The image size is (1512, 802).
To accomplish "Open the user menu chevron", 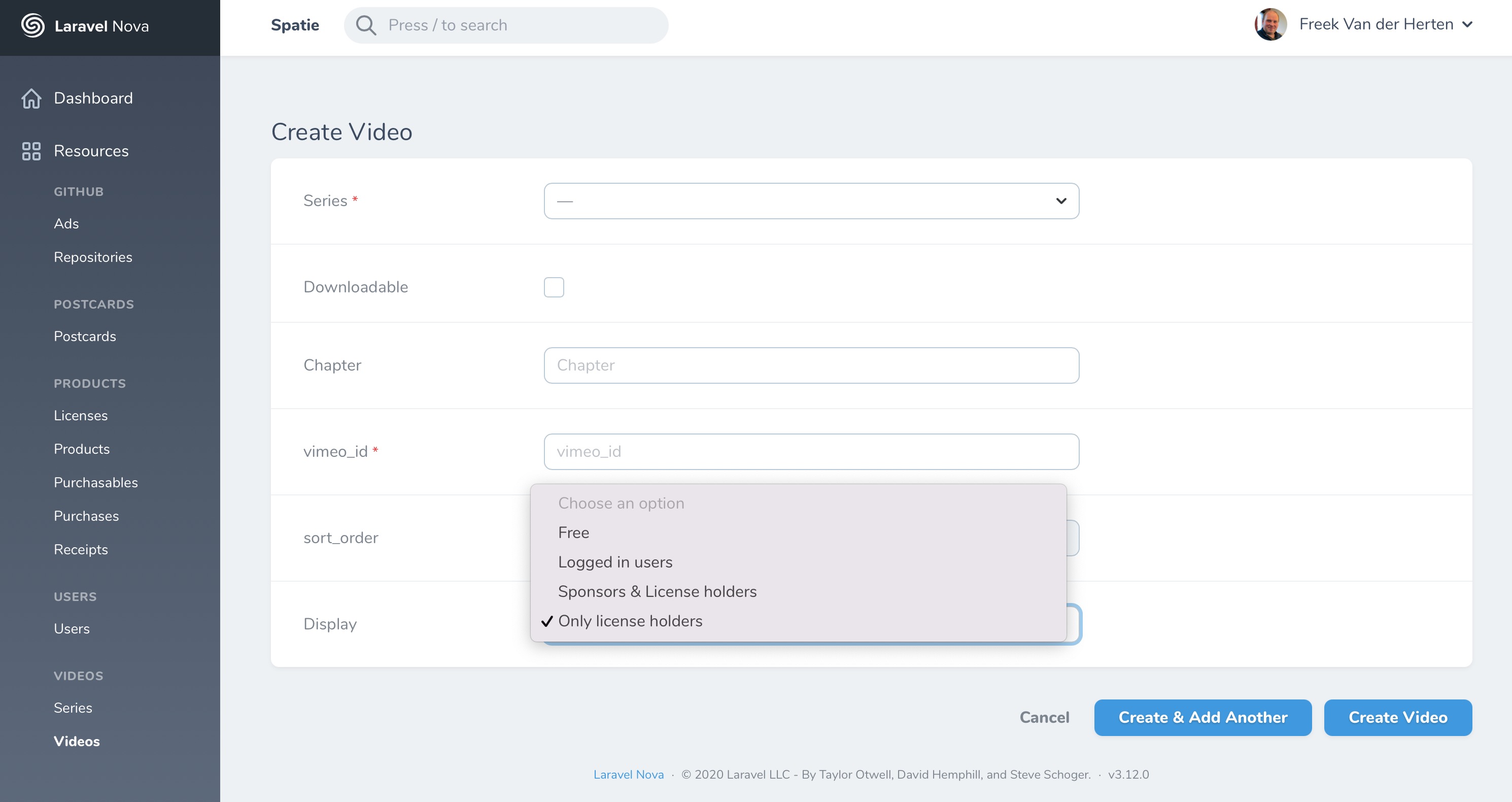I will [1467, 25].
